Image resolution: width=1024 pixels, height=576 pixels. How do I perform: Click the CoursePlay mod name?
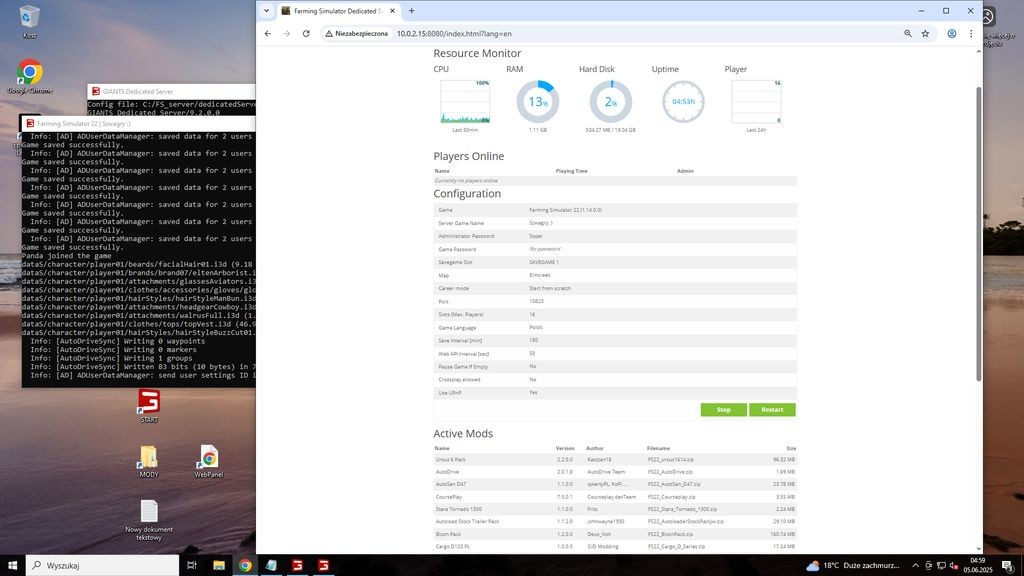[x=449, y=497]
